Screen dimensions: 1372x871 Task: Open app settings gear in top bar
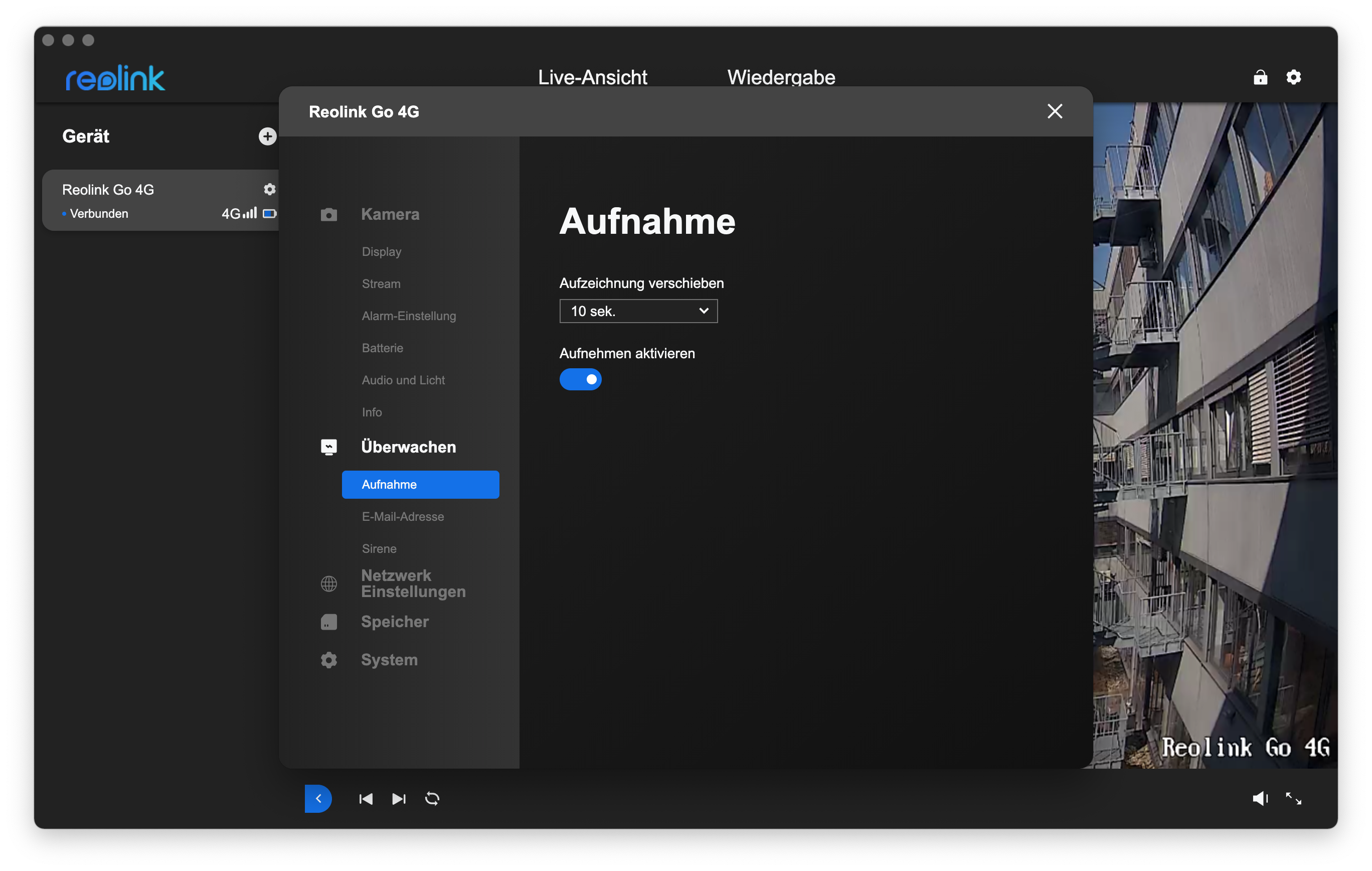tap(1293, 77)
